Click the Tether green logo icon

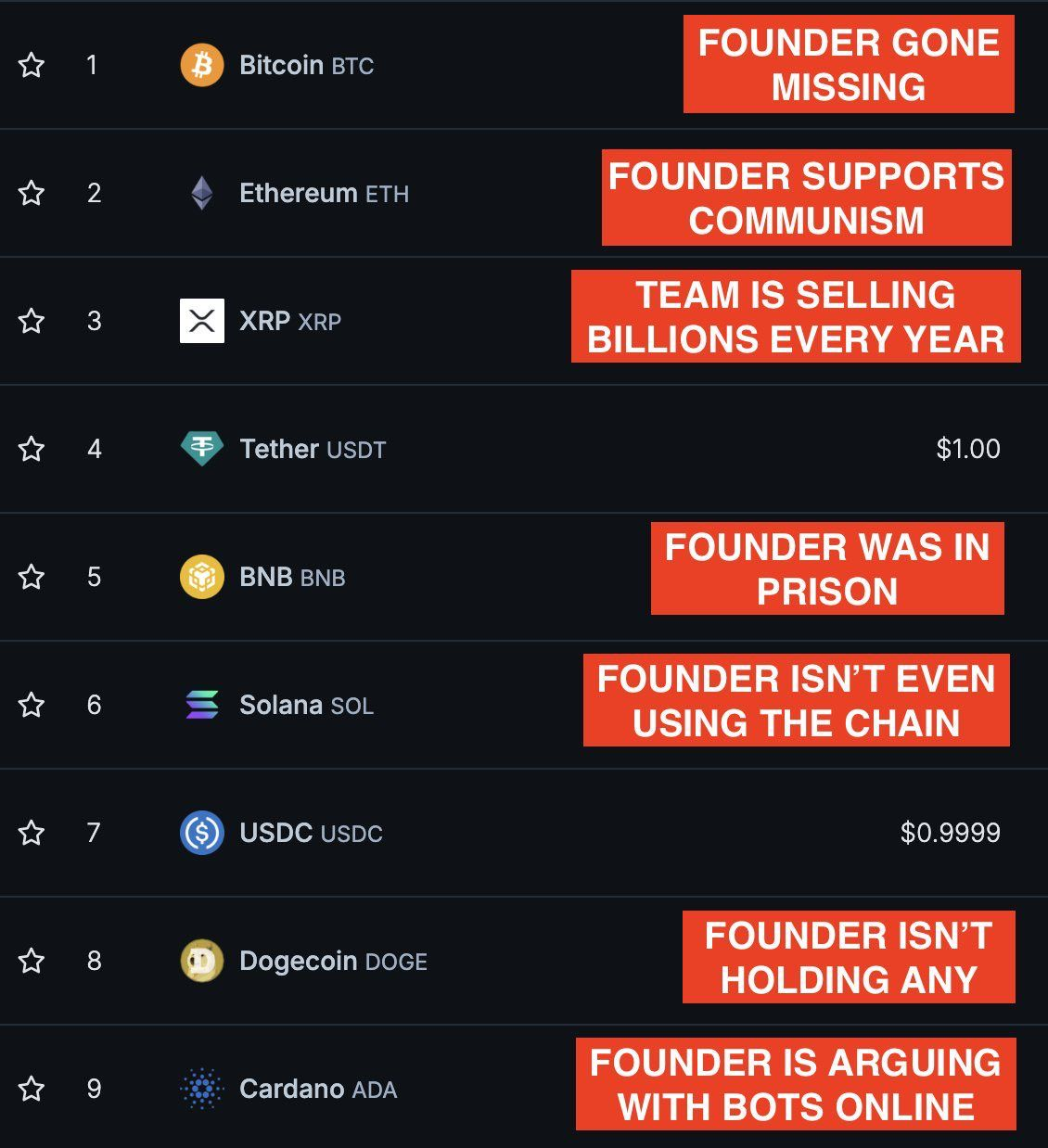click(x=202, y=449)
